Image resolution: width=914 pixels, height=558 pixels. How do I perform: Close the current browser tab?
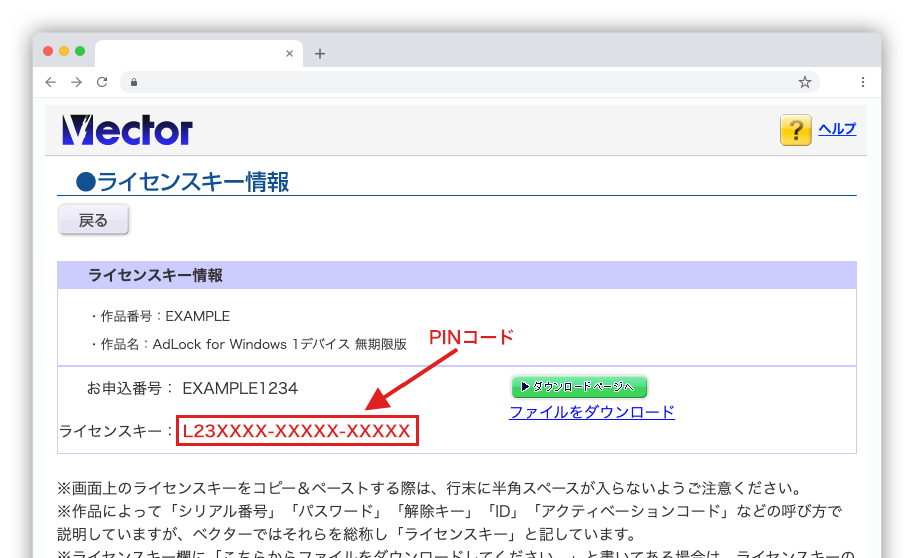pos(290,54)
